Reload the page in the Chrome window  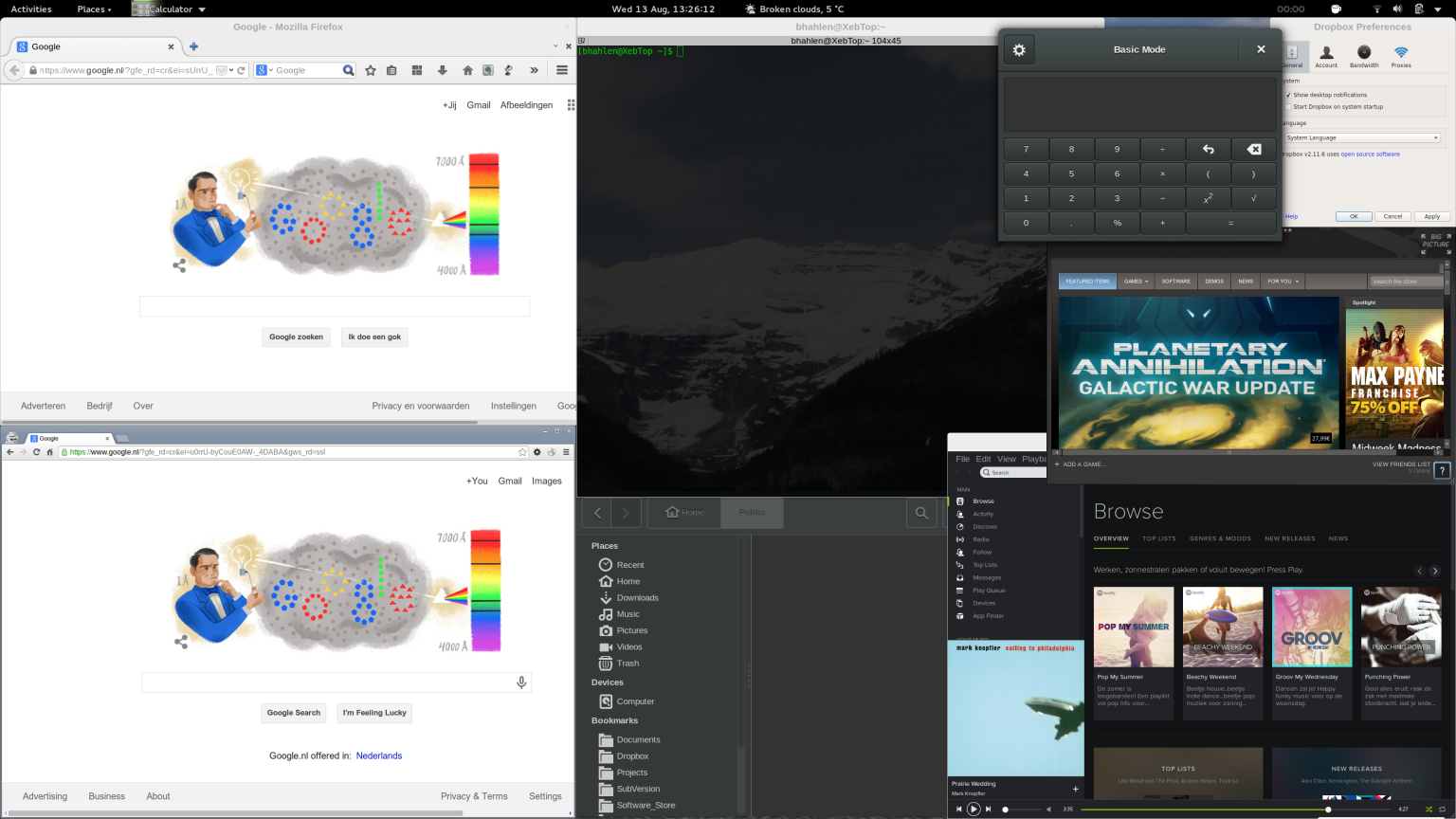click(x=36, y=452)
